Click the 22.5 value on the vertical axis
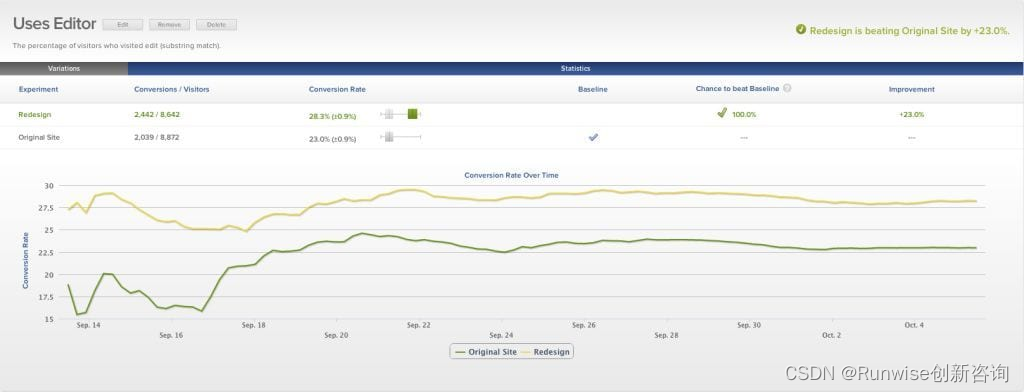 point(47,252)
